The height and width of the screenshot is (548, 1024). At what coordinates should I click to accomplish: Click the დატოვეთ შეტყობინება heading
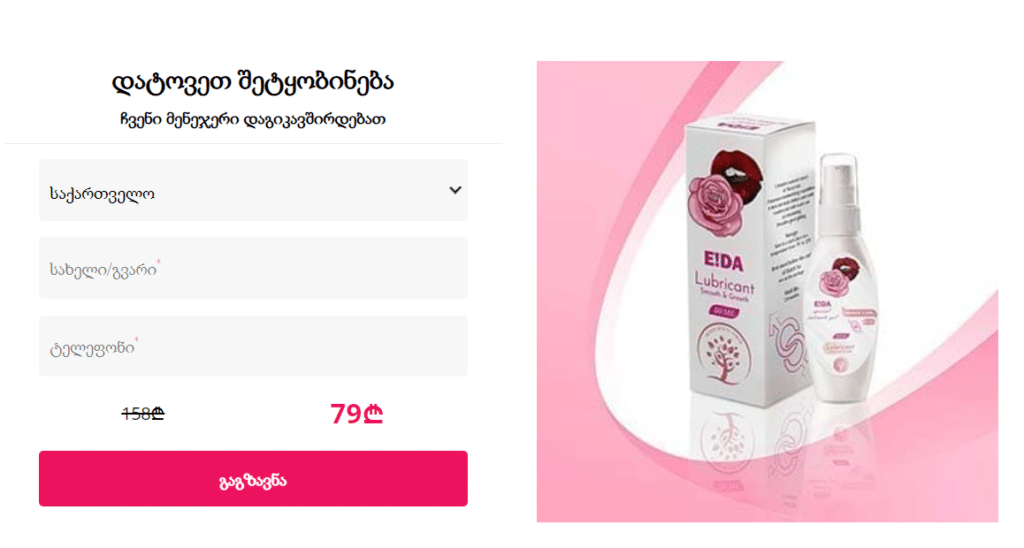click(x=253, y=82)
